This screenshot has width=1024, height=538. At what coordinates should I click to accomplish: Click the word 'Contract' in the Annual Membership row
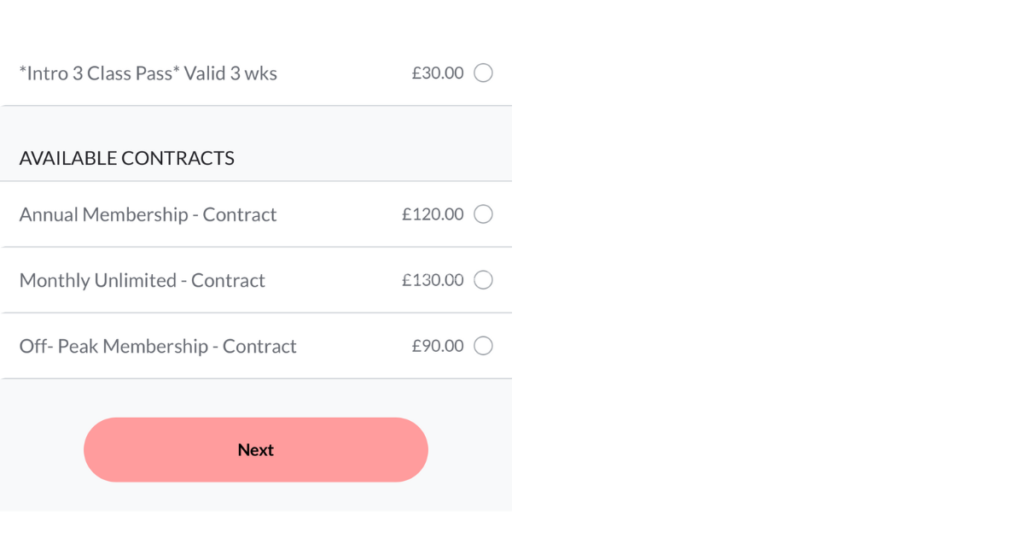240,215
